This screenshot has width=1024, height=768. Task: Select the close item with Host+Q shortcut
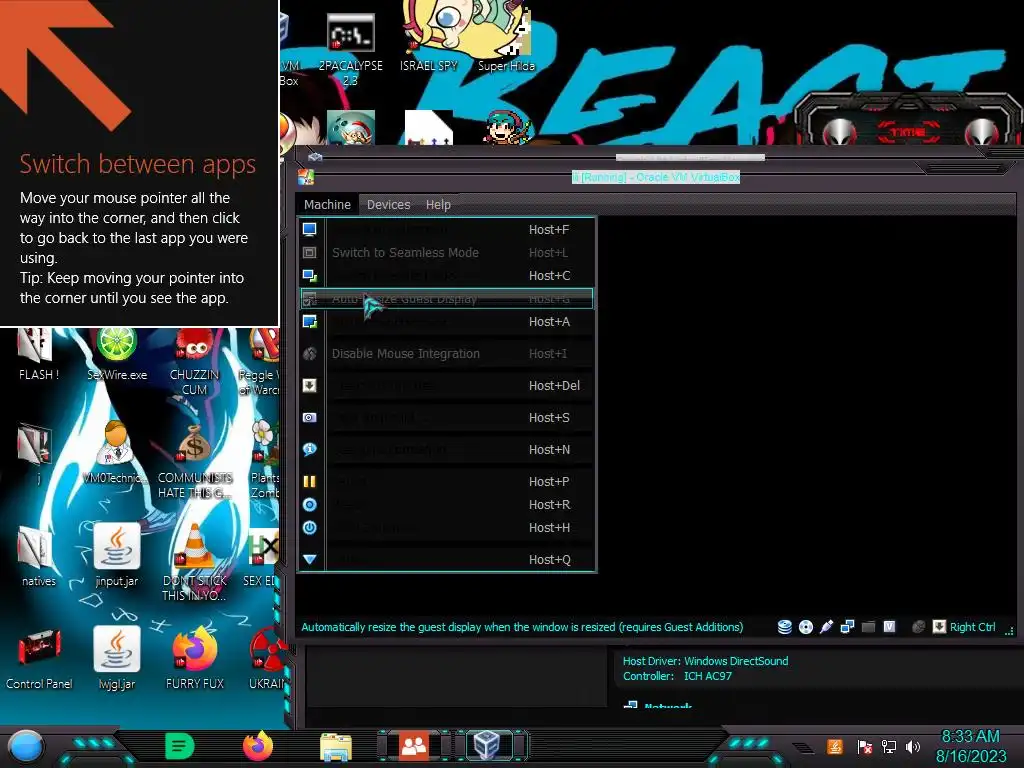pyautogui.click(x=447, y=559)
